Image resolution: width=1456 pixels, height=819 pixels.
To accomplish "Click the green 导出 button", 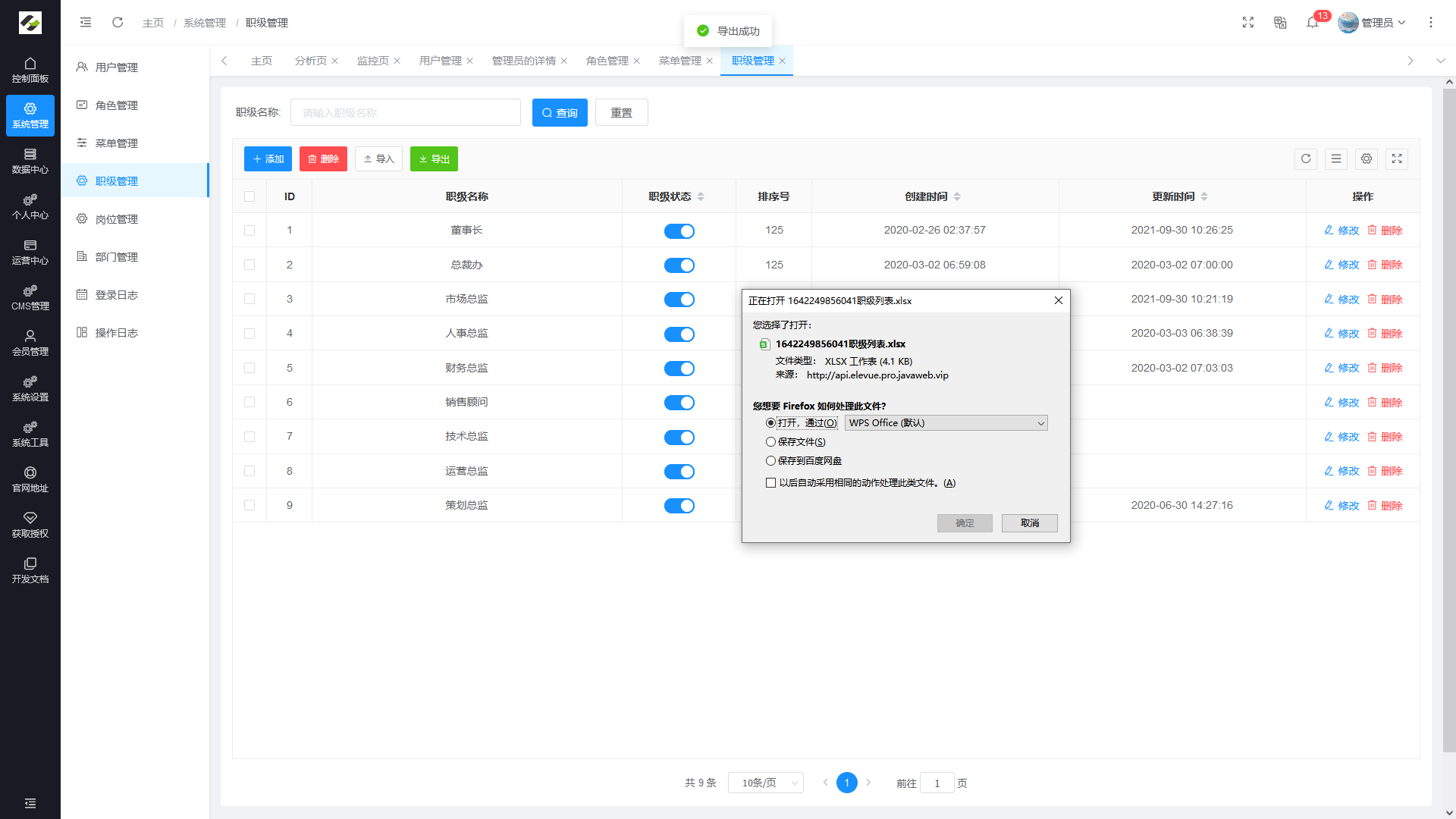I will pyautogui.click(x=434, y=158).
